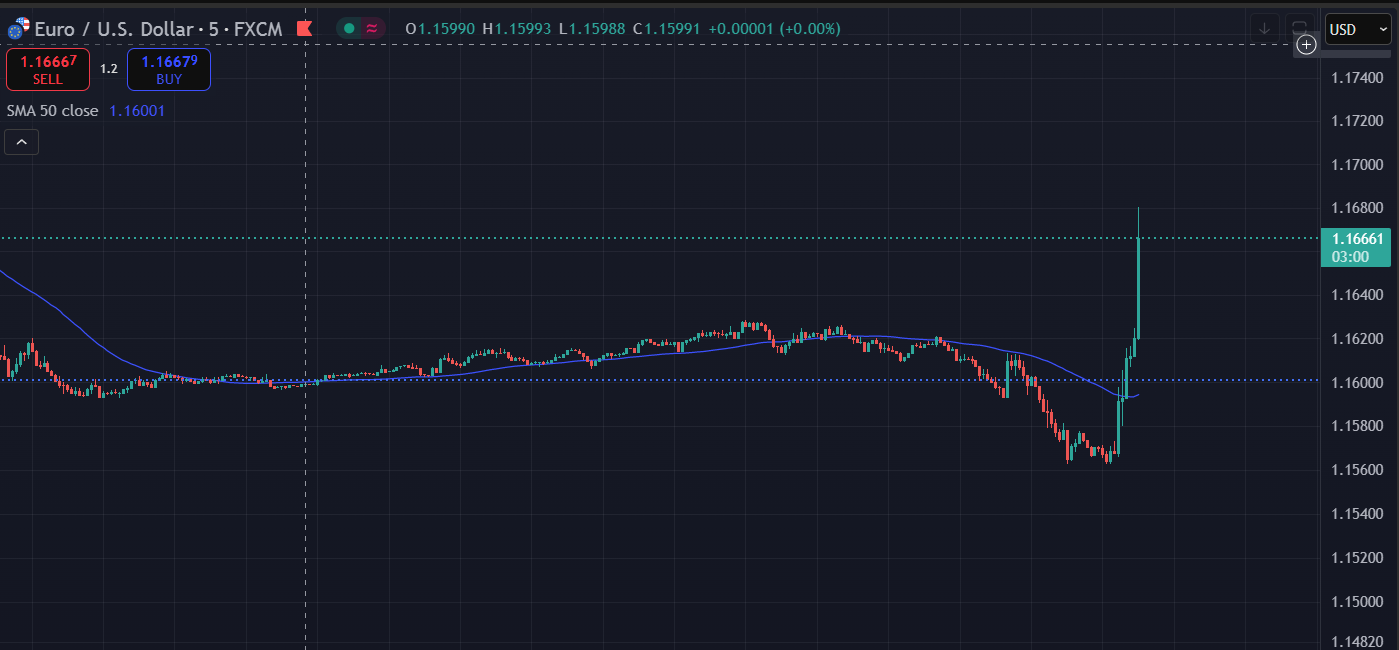This screenshot has width=1399, height=650.
Task: Click the low price value L1.15988
Action: pyautogui.click(x=591, y=29)
